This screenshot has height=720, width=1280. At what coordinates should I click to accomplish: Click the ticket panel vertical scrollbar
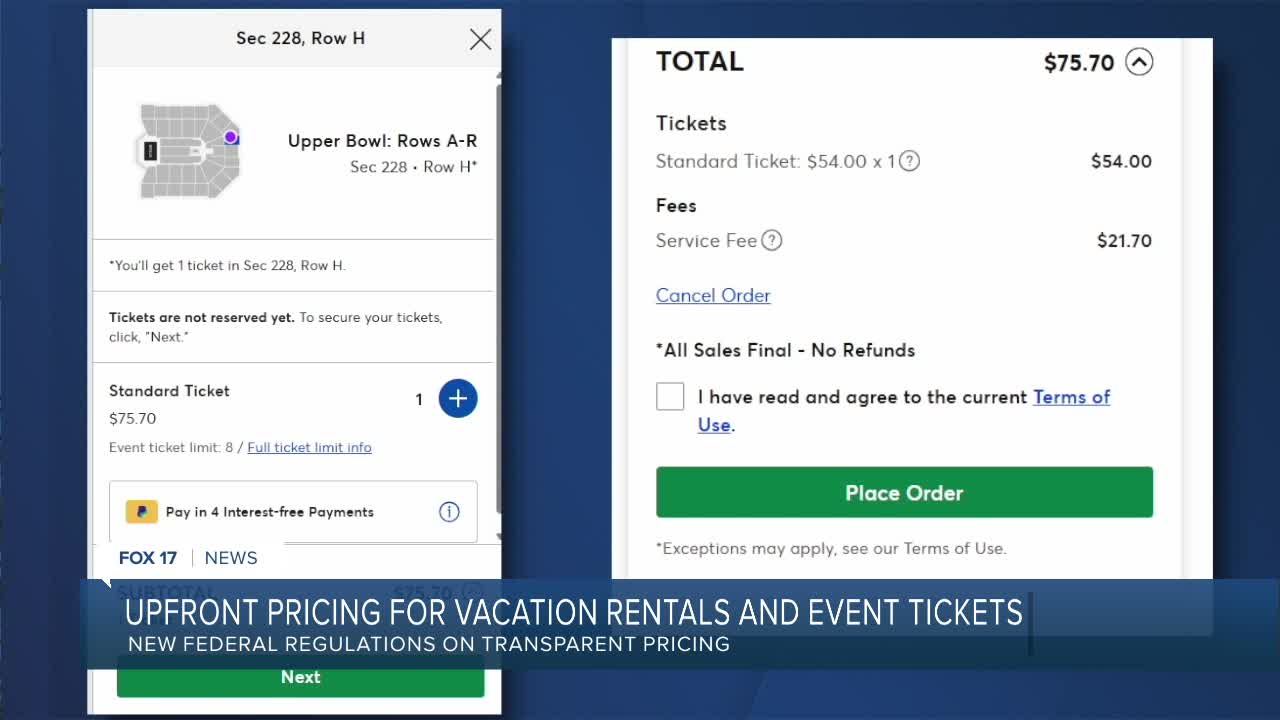[x=497, y=300]
